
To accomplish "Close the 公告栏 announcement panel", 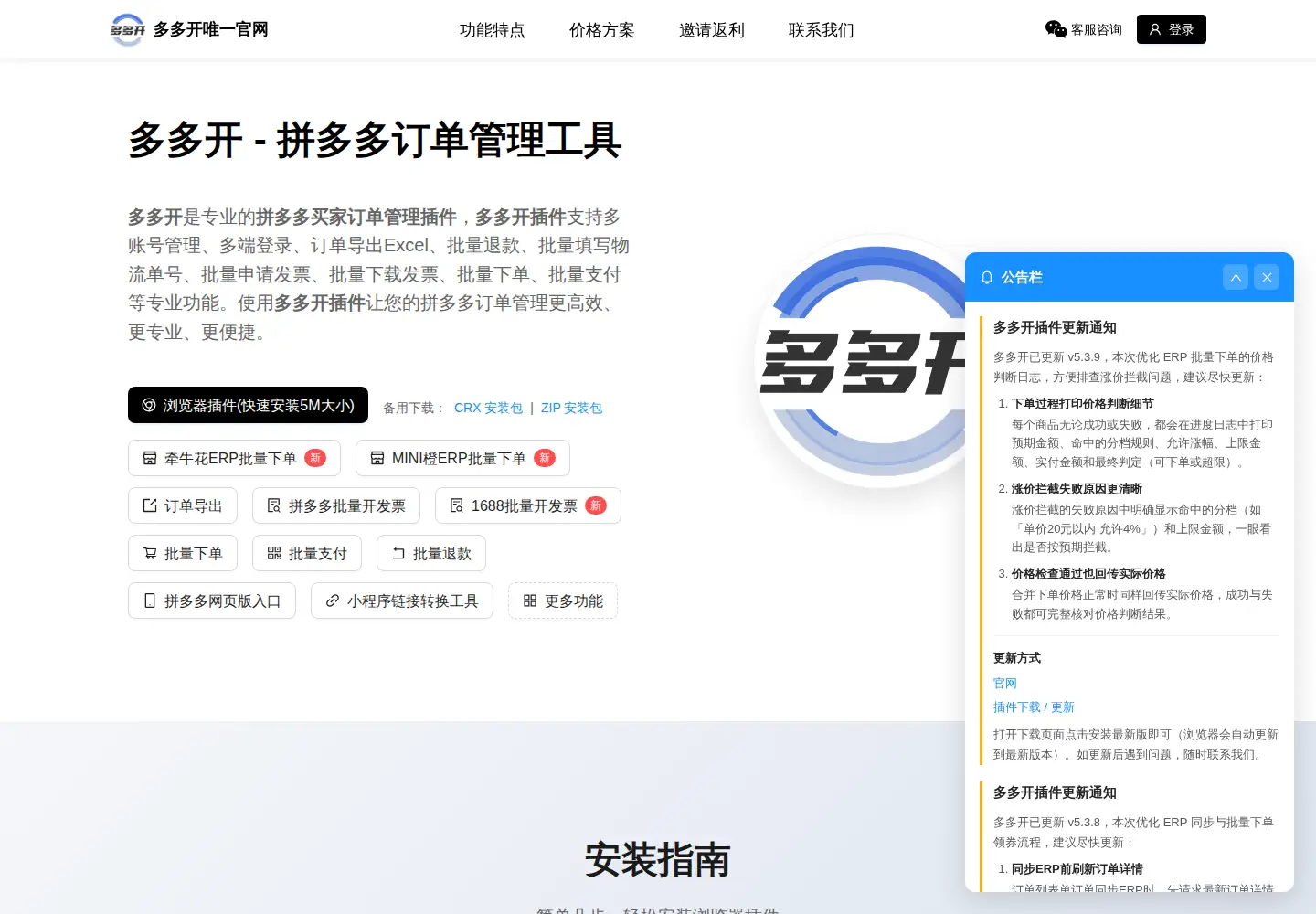I will [x=1267, y=277].
